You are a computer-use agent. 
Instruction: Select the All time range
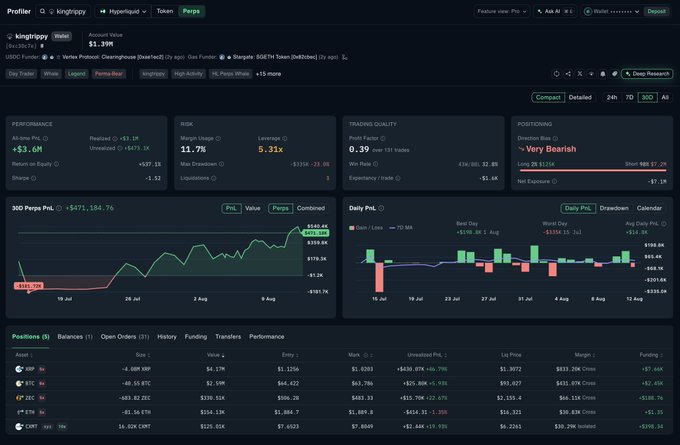[665, 97]
